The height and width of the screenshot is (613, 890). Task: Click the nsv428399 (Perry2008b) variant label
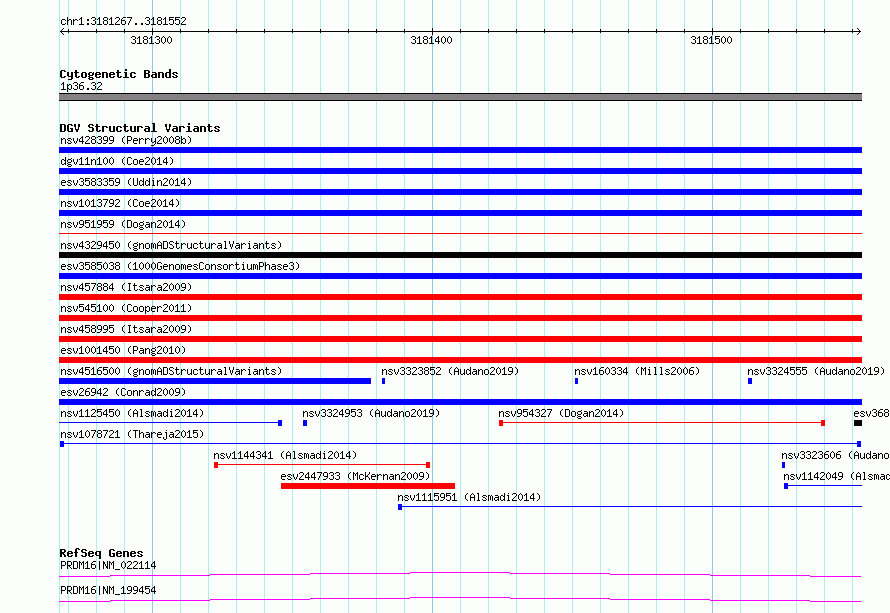(x=126, y=140)
